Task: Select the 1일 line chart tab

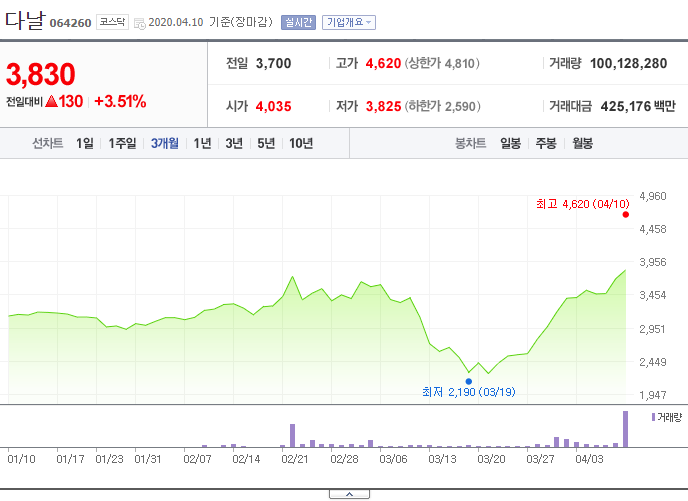Action: coord(85,143)
